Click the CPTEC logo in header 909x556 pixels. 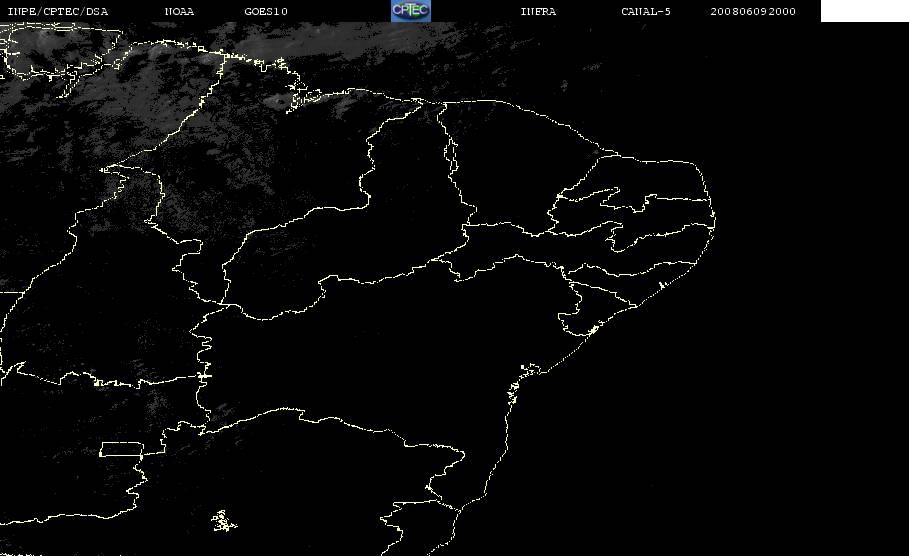(x=410, y=10)
